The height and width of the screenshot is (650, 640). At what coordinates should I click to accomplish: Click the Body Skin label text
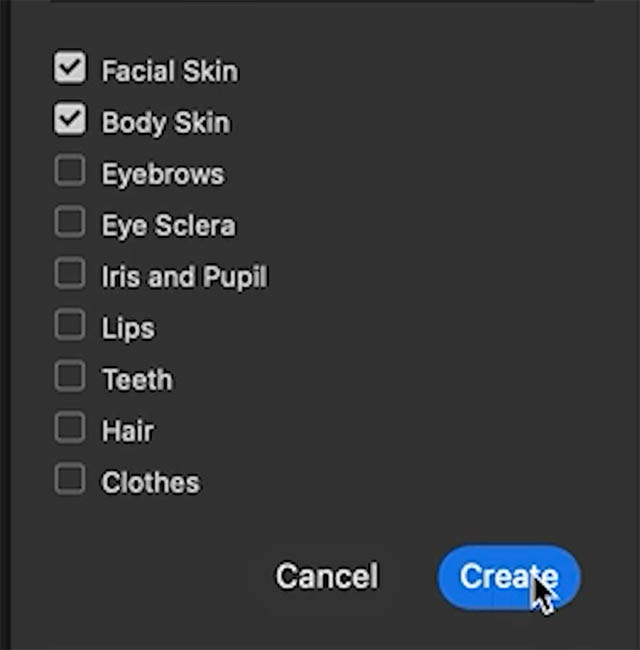166,123
